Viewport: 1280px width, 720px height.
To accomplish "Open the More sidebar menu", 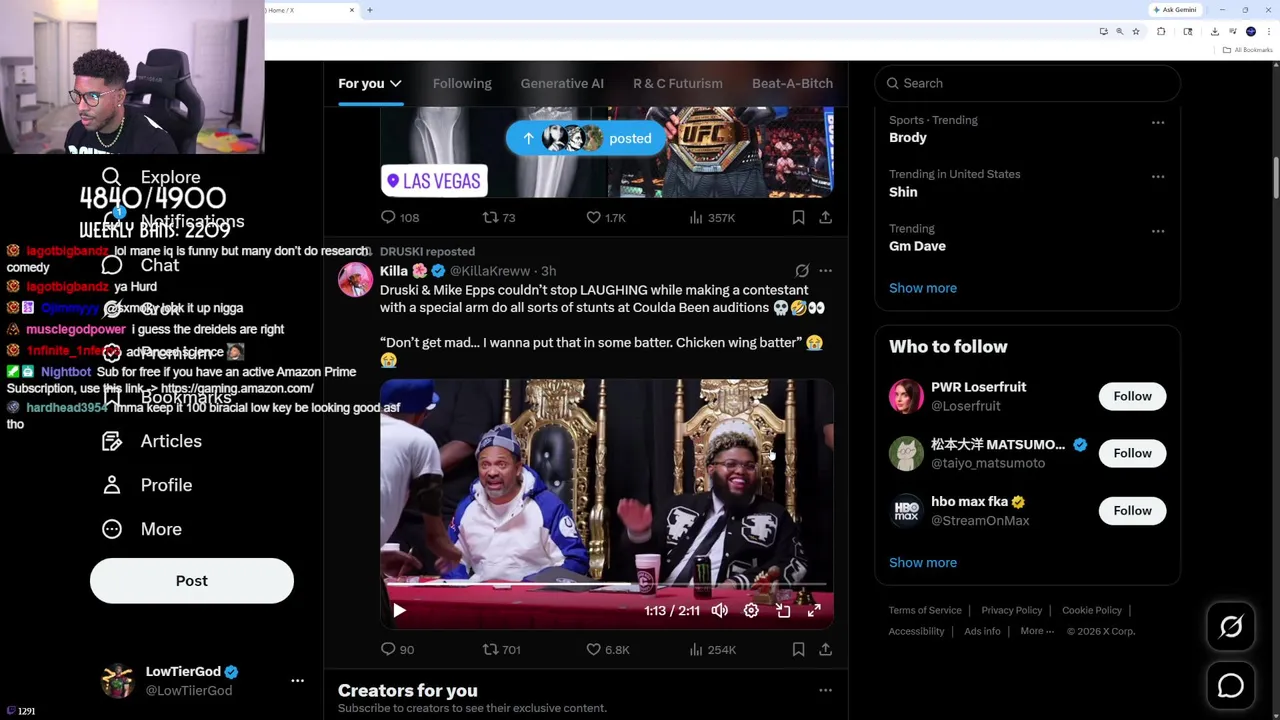I will coord(141,529).
